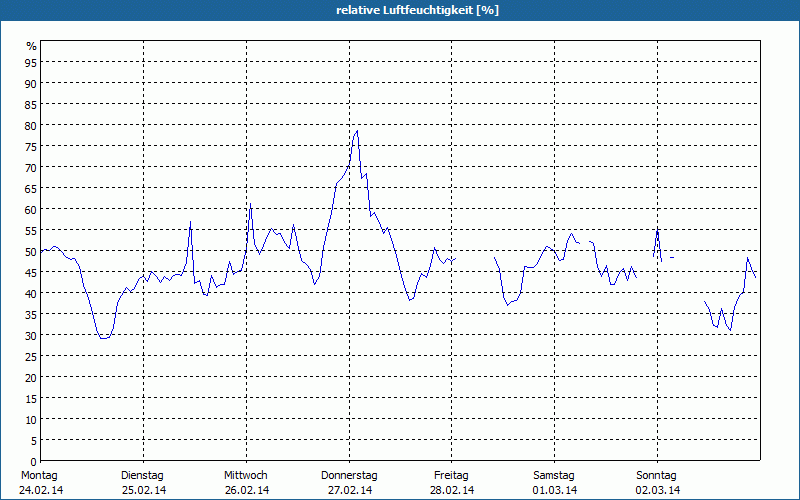This screenshot has width=800, height=500.
Task: Select the 95 value on the y-axis
Action: [31, 62]
